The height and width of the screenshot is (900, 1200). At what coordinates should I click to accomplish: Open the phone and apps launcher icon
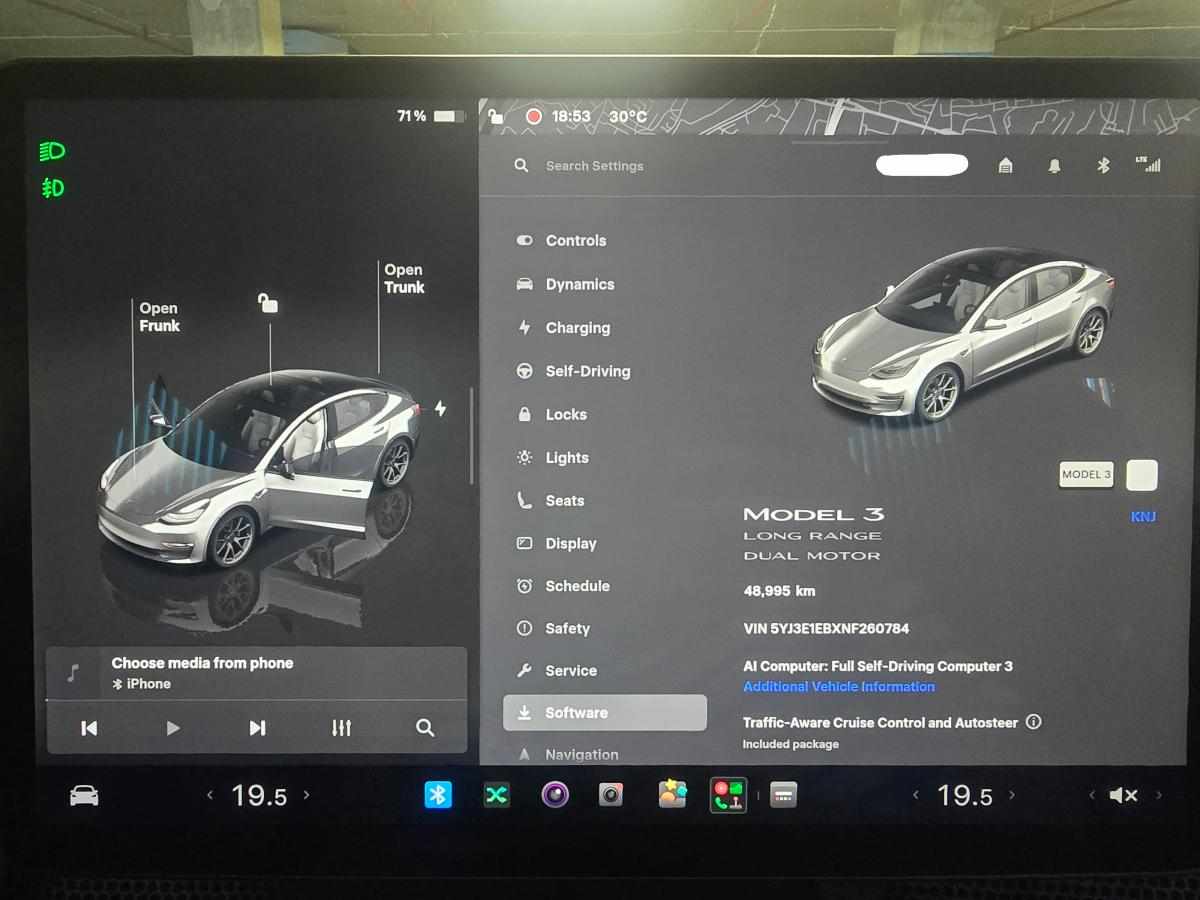(728, 795)
